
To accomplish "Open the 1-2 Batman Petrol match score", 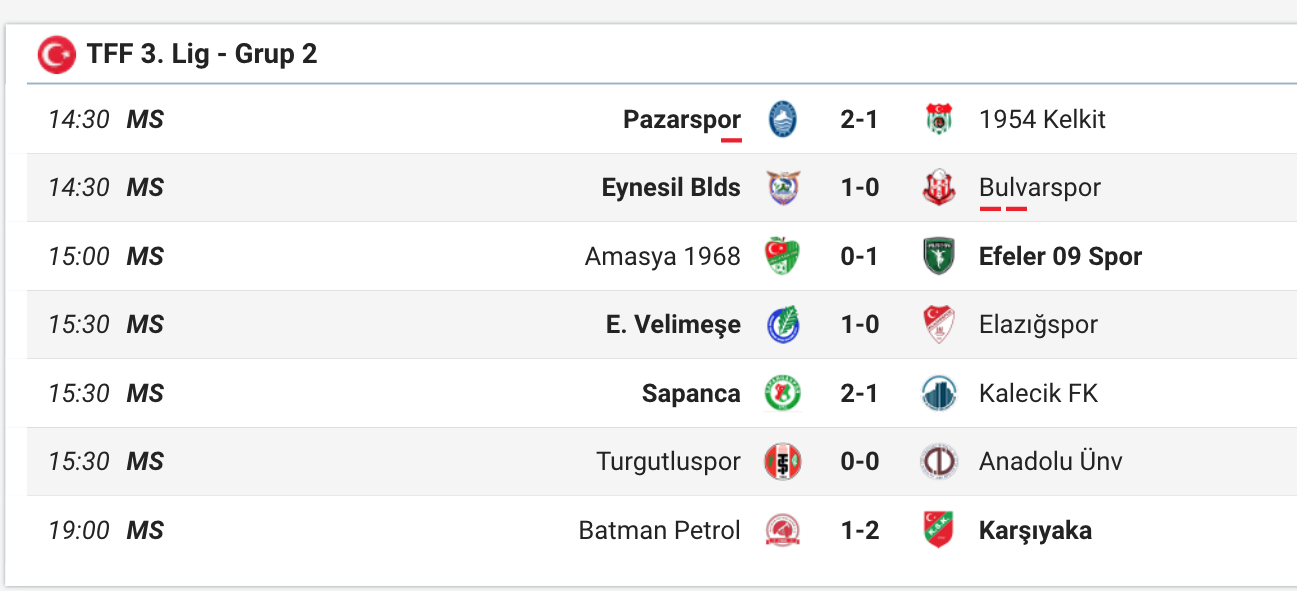I will pos(859,530).
